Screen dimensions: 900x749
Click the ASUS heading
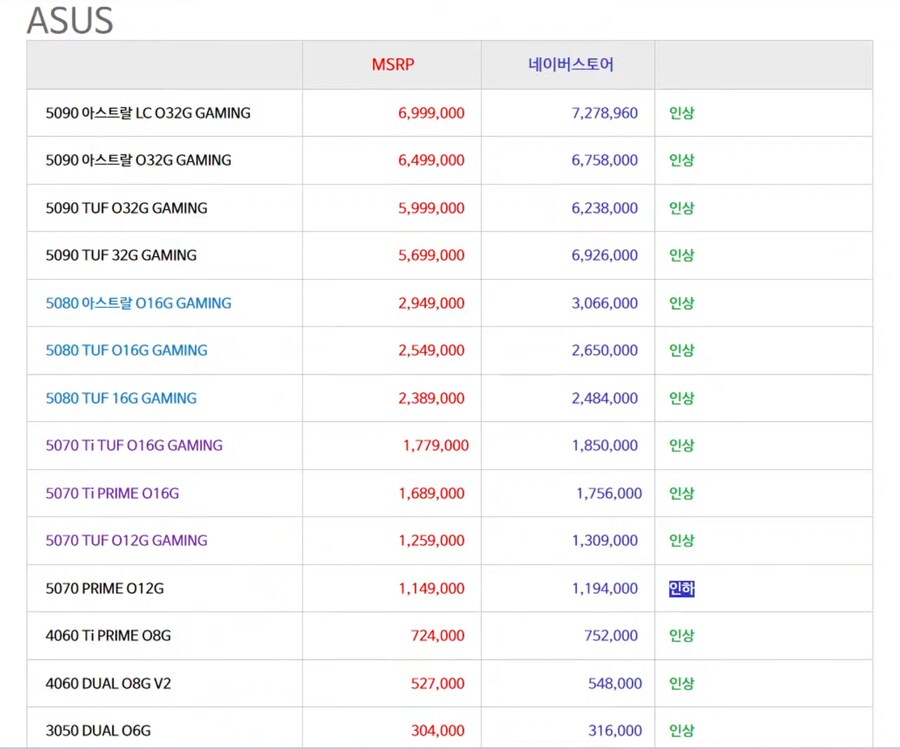coord(70,20)
